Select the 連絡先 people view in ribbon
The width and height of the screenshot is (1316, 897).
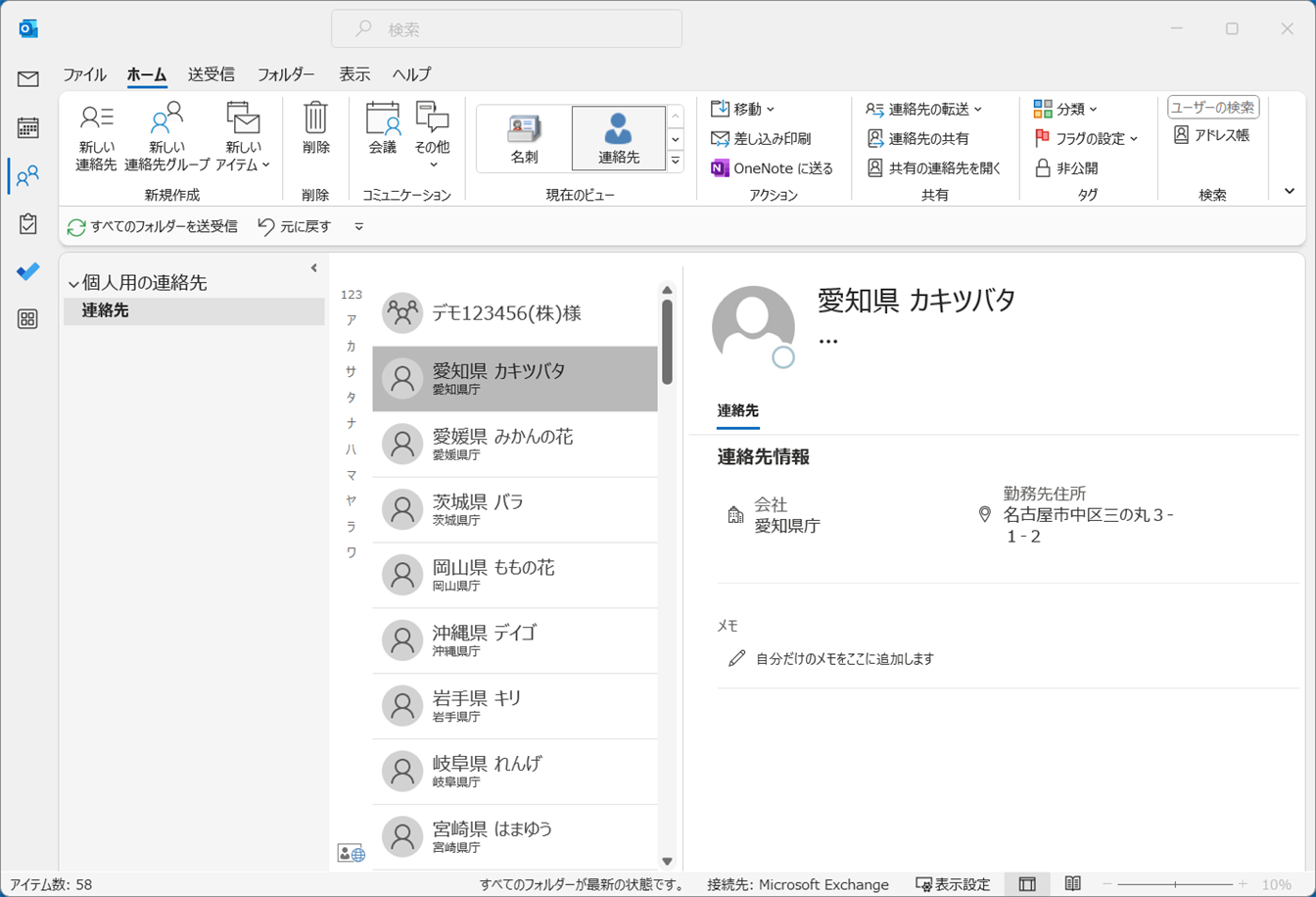coord(618,138)
